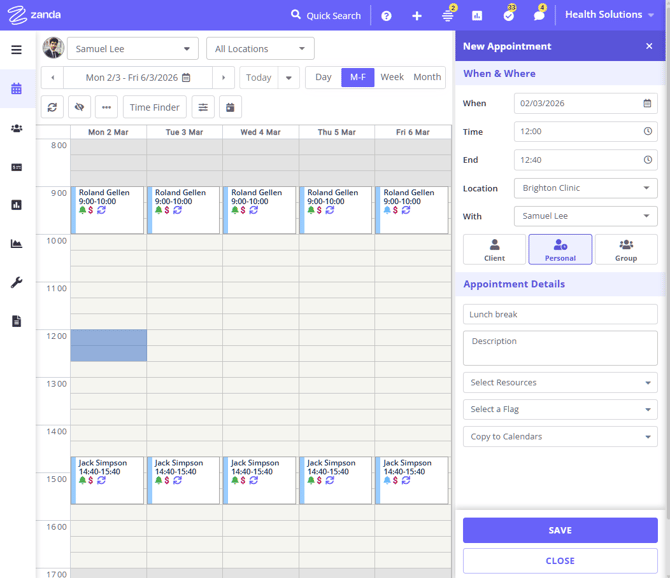Image resolution: width=670 pixels, height=578 pixels.
Task: Open the help question mark icon
Action: 387,16
